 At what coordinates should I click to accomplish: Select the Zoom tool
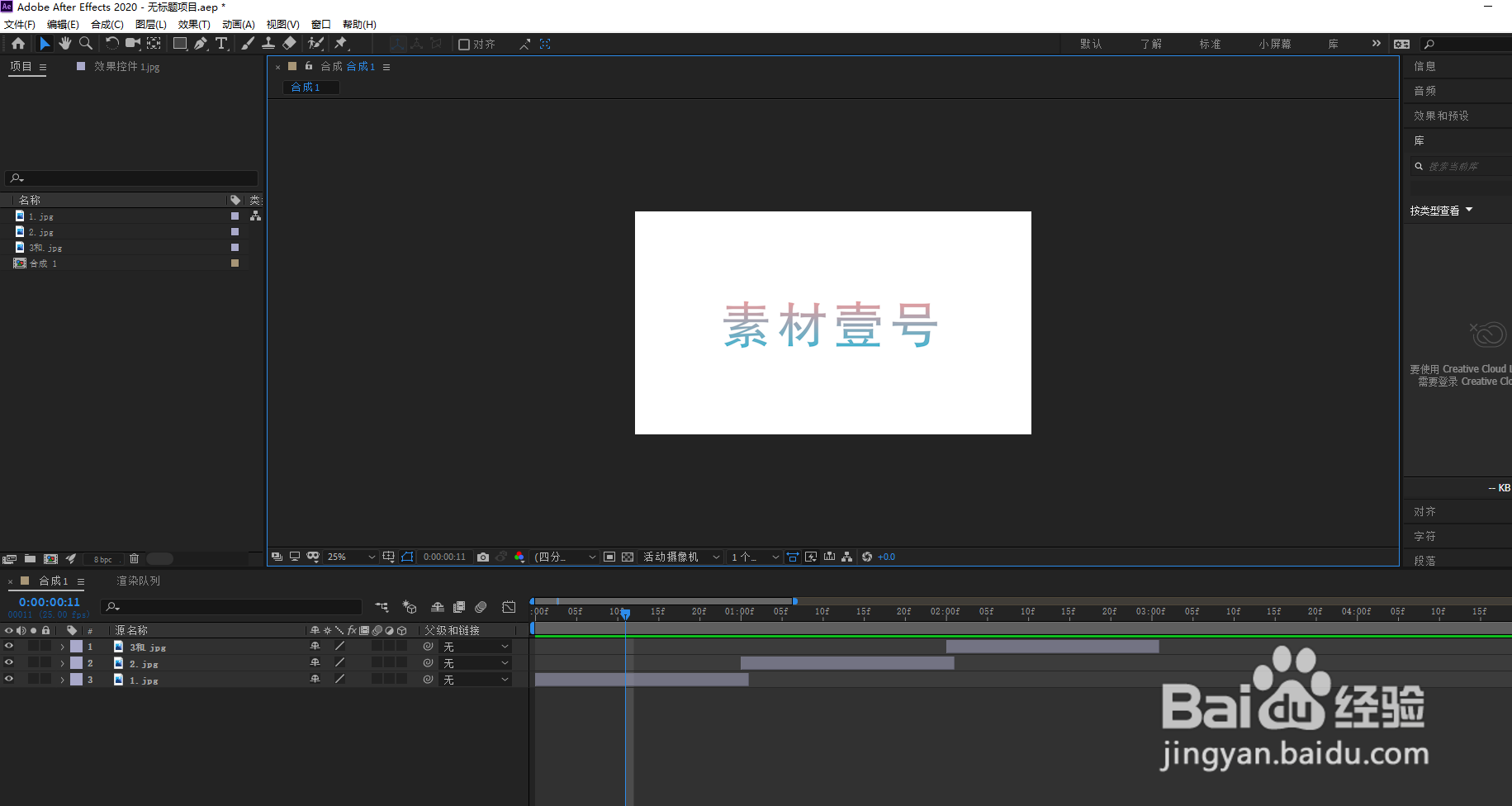86,43
